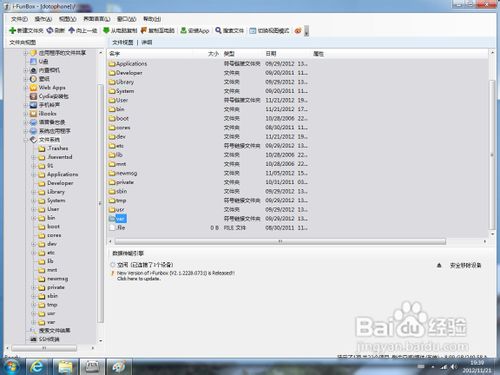Viewport: 500px width, 375px height.
Task: Open Internet Explorer from the taskbar
Action: 37,367
